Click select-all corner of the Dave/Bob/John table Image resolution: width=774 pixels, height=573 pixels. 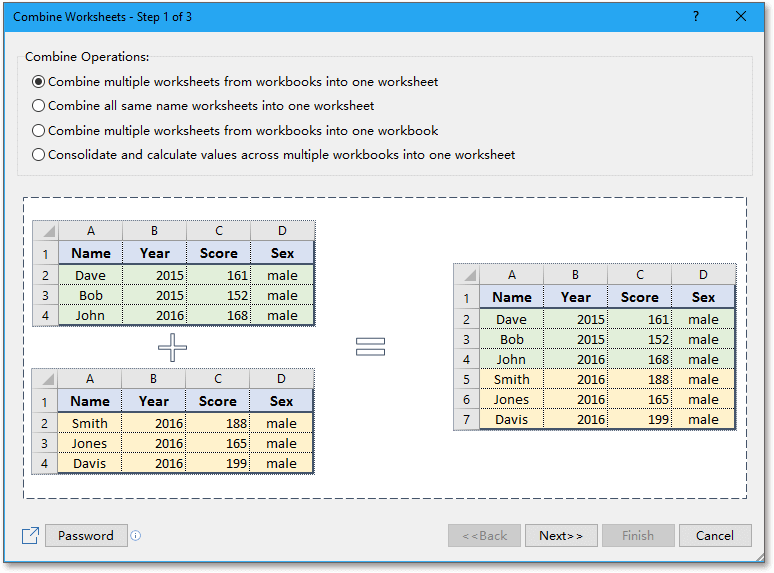pyautogui.click(x=46, y=231)
